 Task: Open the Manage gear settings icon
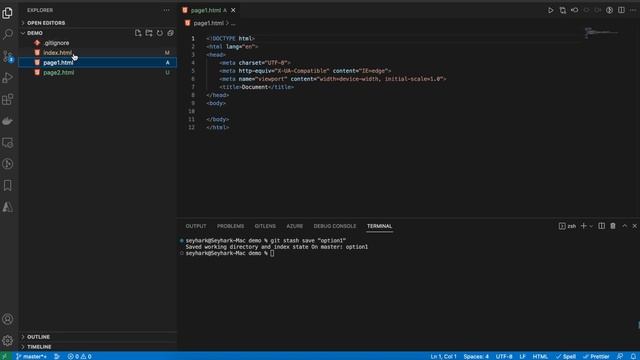[7, 340]
